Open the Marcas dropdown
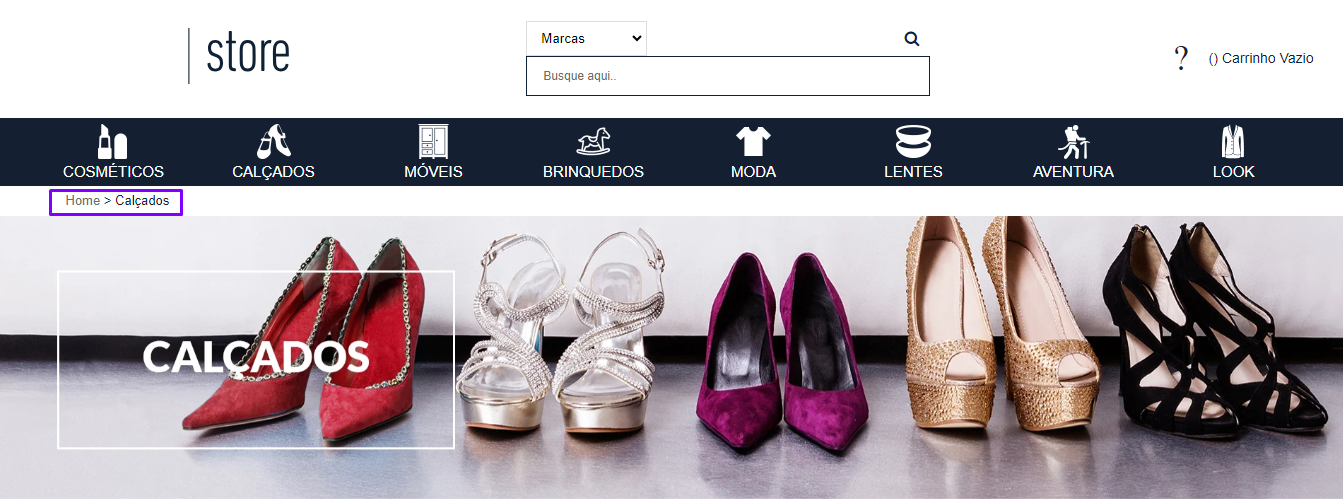 click(586, 38)
